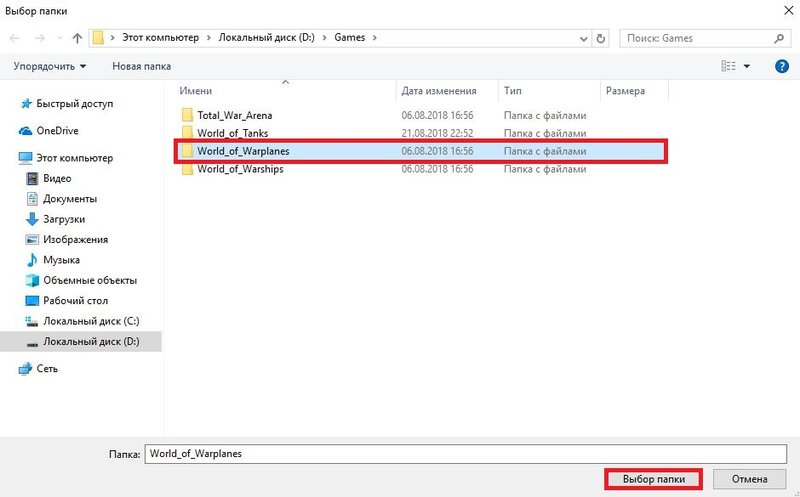Click Total_War_Arena folder name
The image size is (800, 497).
(235, 115)
